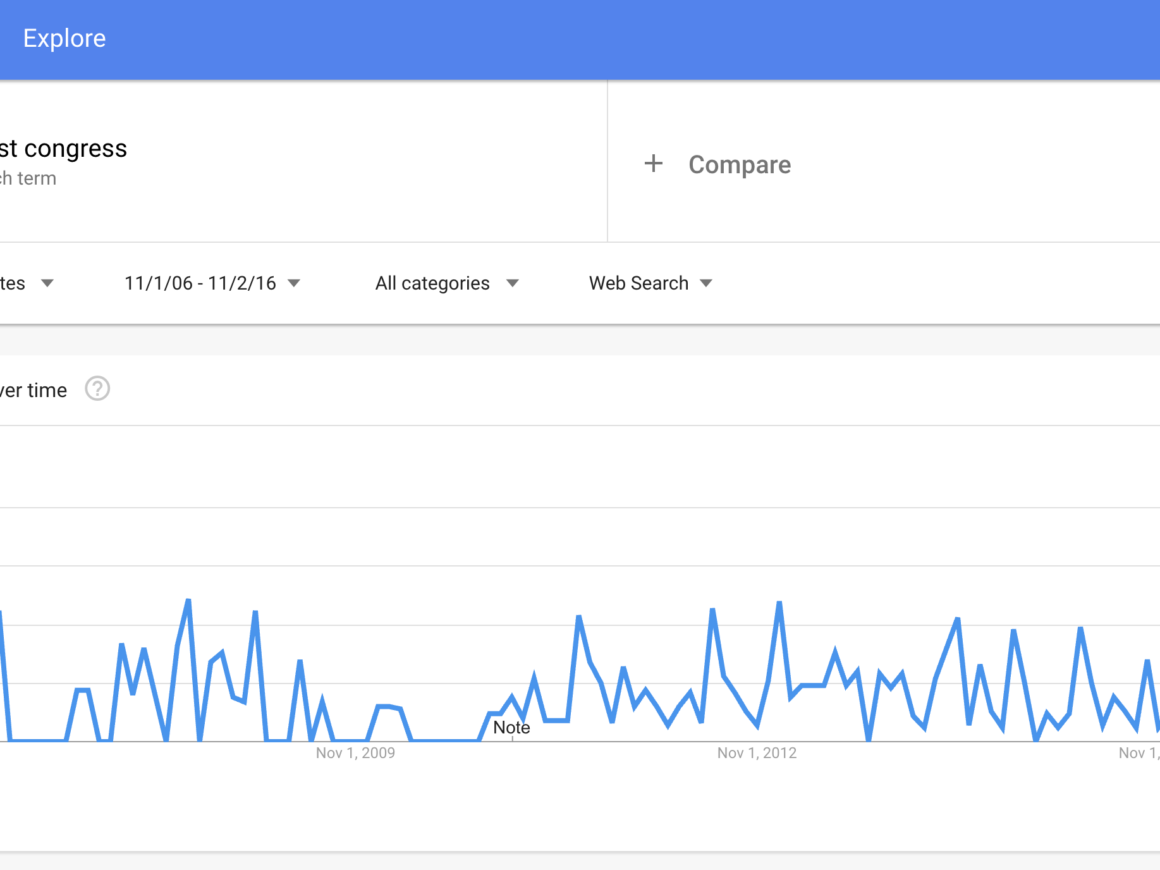Click the Nov 1, 2009 axis label
The height and width of the screenshot is (870, 1160).
pos(355,753)
